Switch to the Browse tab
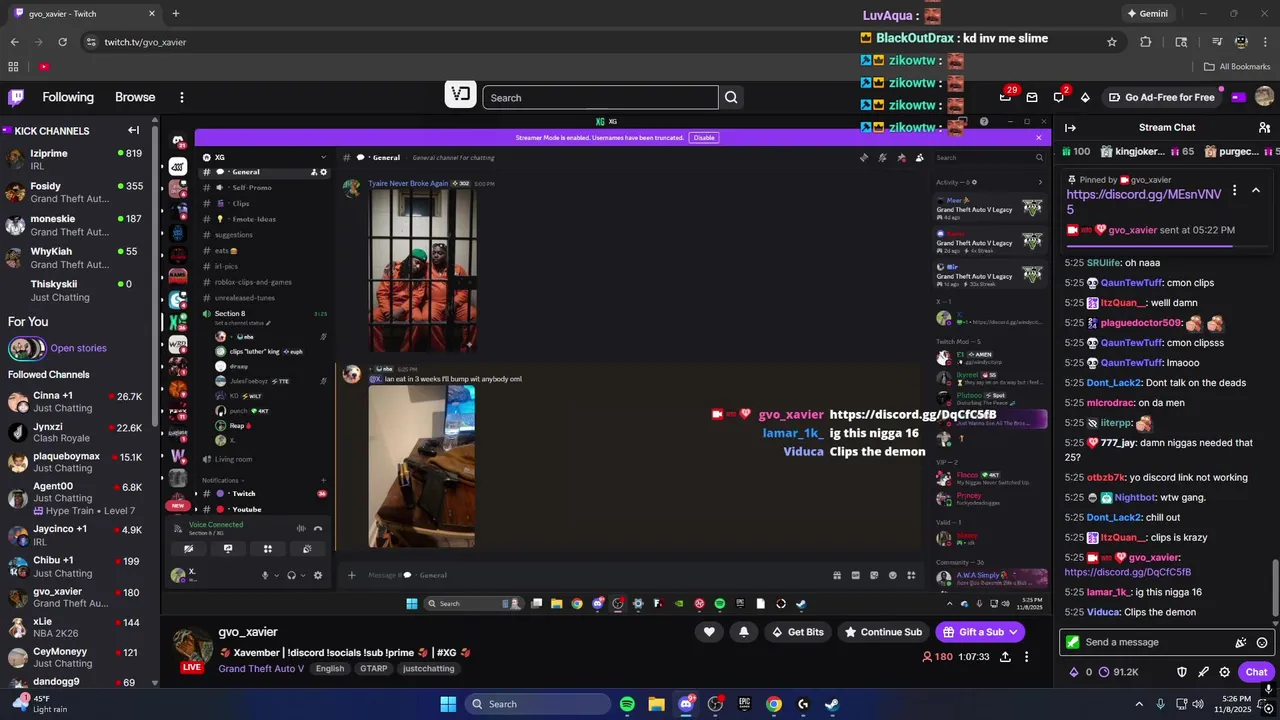 pos(135,97)
